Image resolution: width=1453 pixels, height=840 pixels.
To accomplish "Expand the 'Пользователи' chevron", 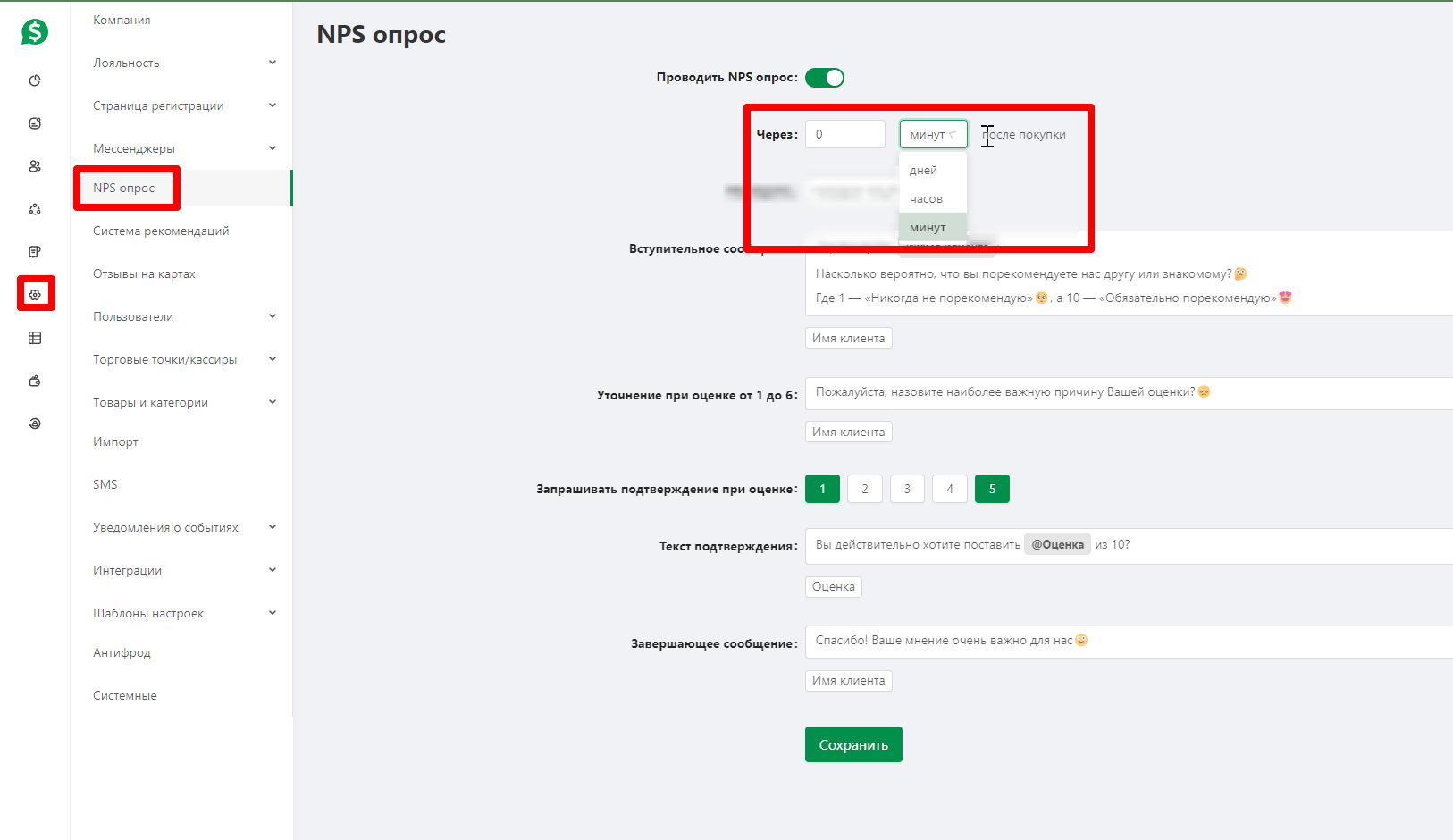I will click(x=273, y=316).
